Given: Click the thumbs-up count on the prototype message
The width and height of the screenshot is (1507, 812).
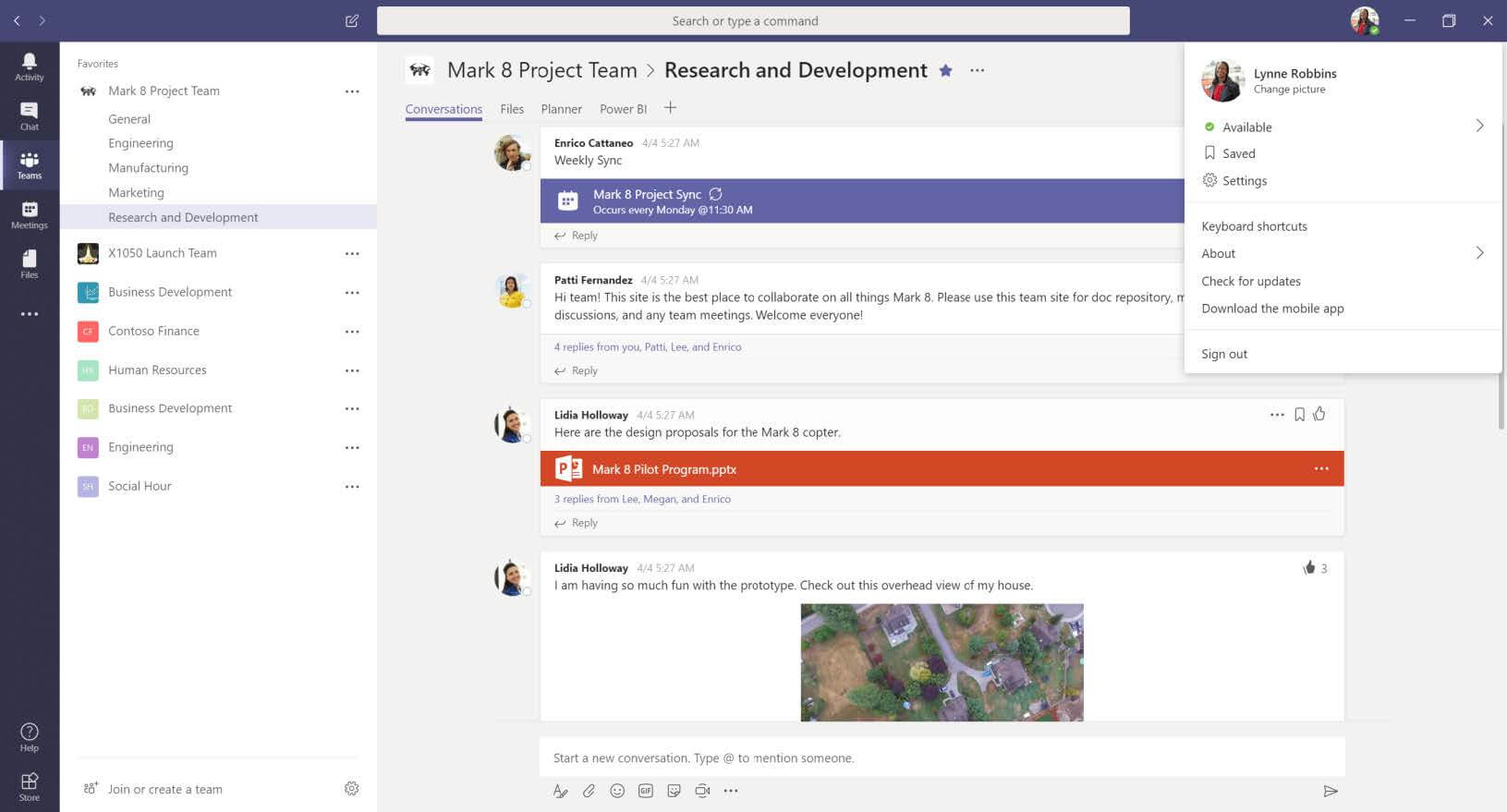Looking at the screenshot, I should point(1315,568).
